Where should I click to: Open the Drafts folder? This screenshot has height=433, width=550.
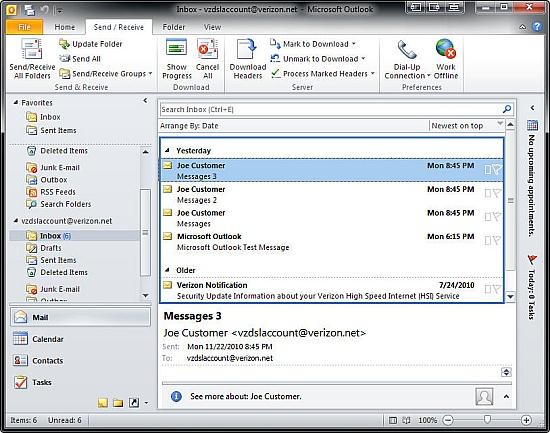[x=44, y=248]
